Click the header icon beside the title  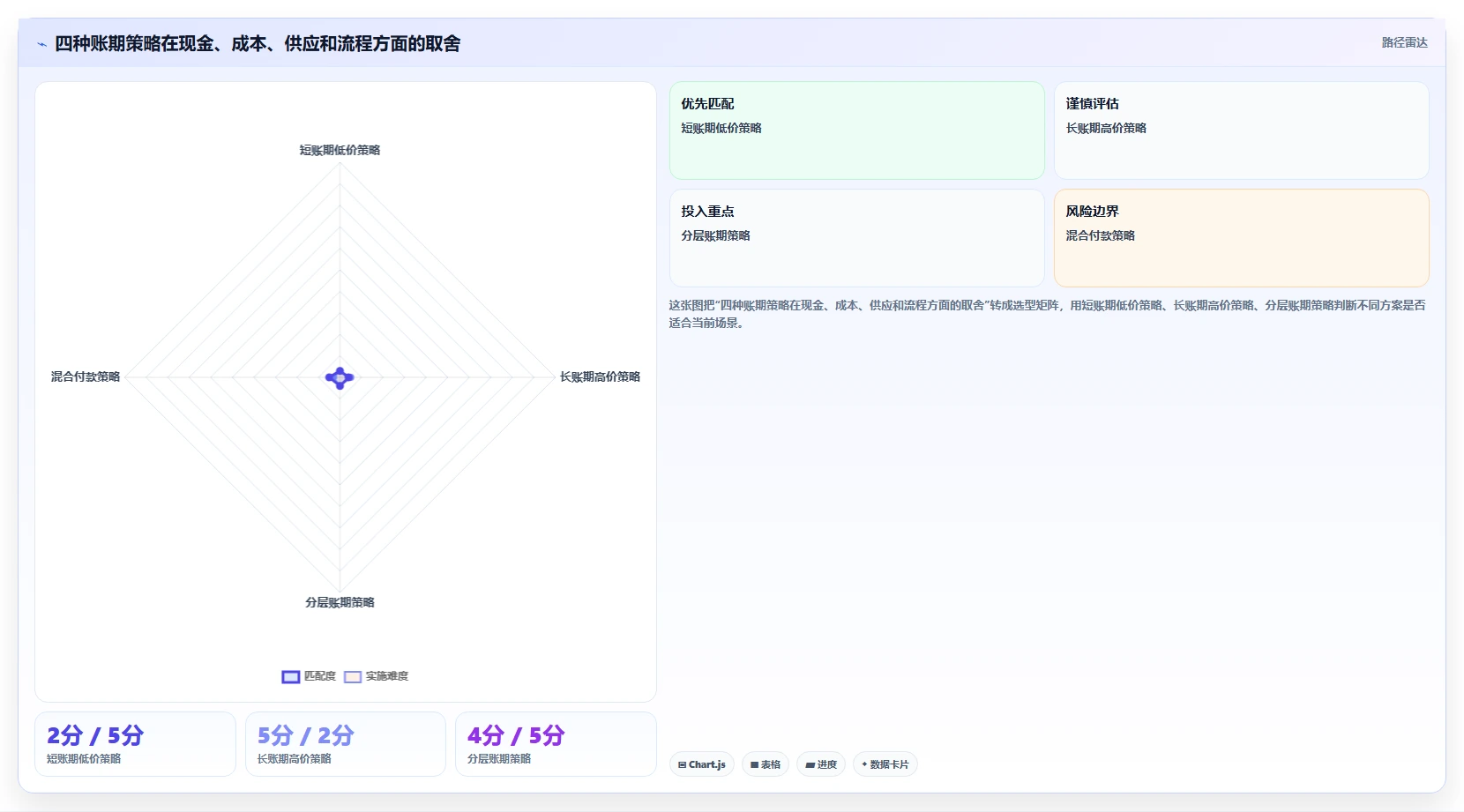[41, 44]
